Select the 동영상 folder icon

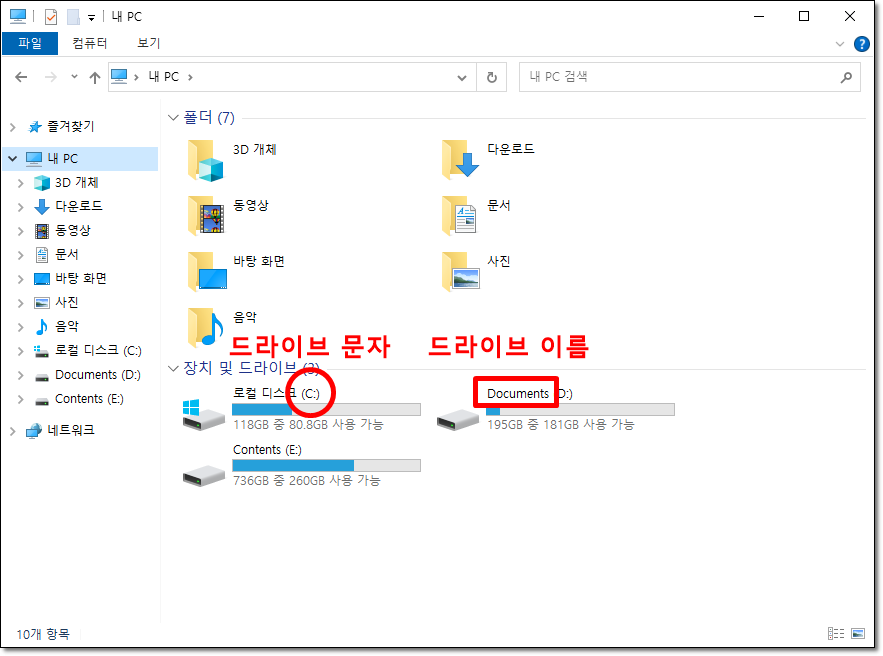[x=206, y=216]
